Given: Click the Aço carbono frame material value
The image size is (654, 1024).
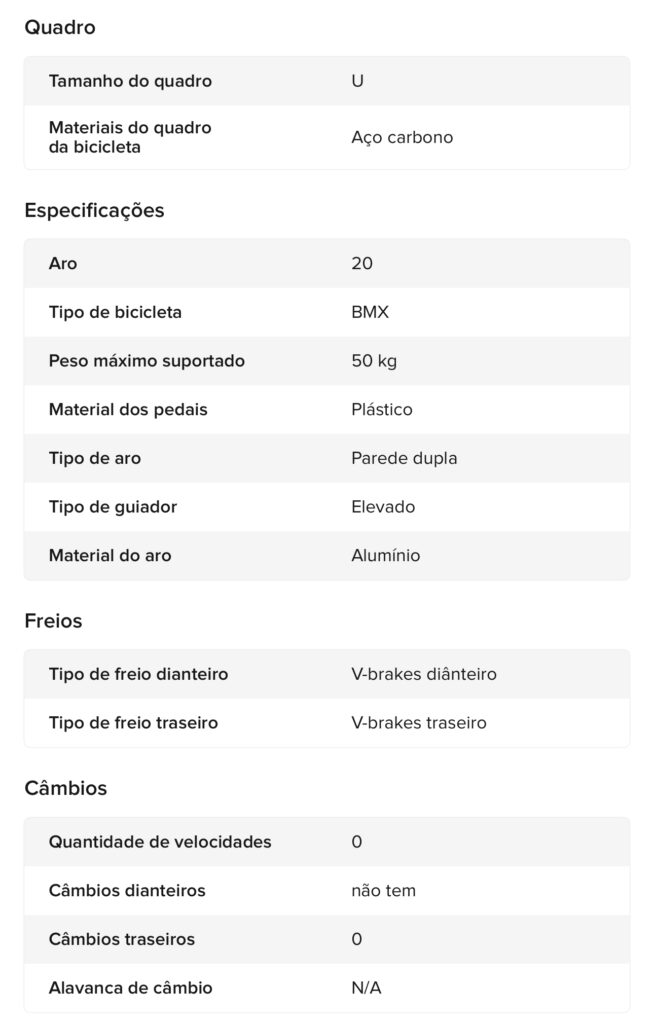Looking at the screenshot, I should click(402, 138).
